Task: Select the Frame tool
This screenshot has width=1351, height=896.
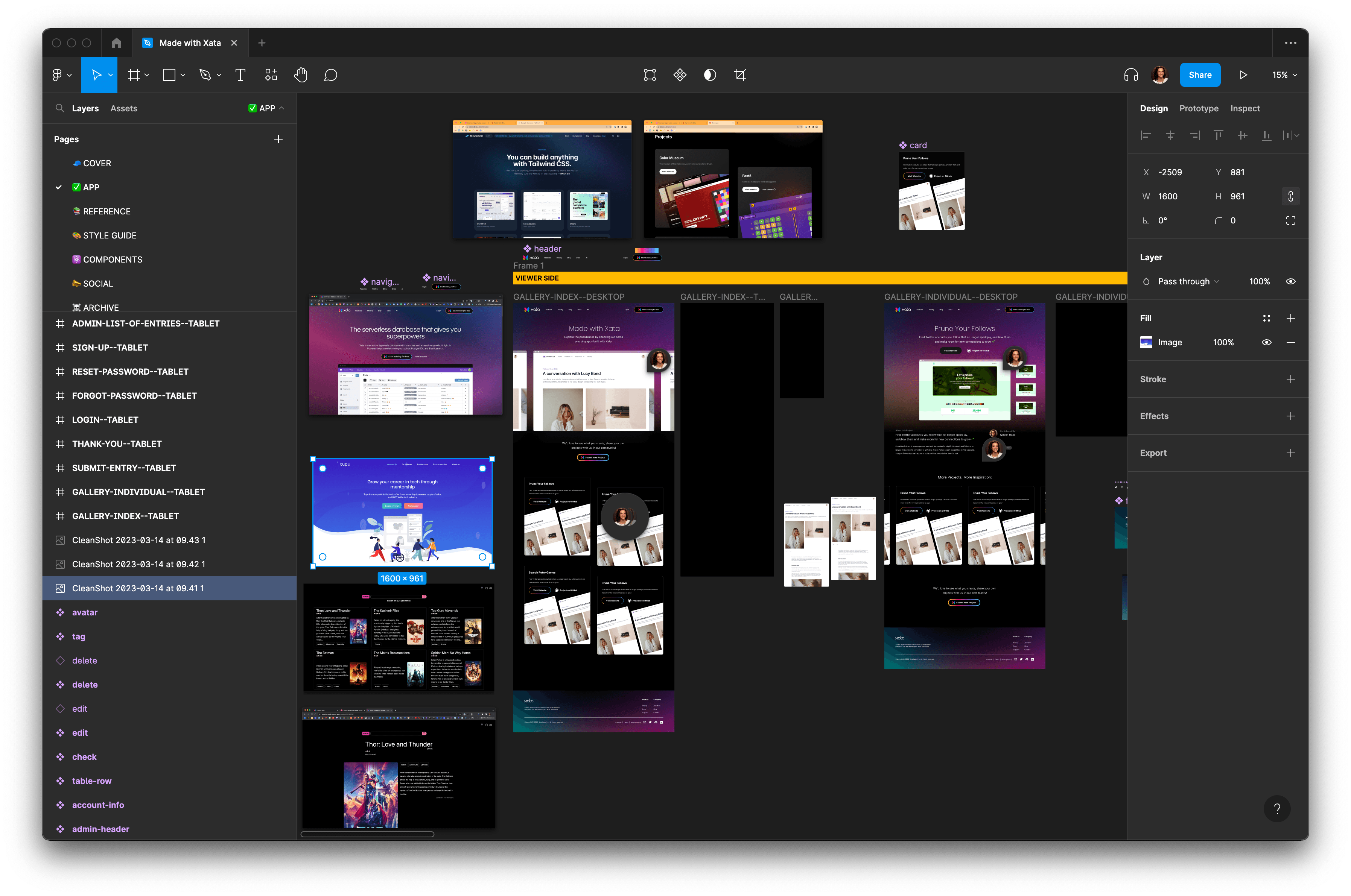Action: point(134,74)
